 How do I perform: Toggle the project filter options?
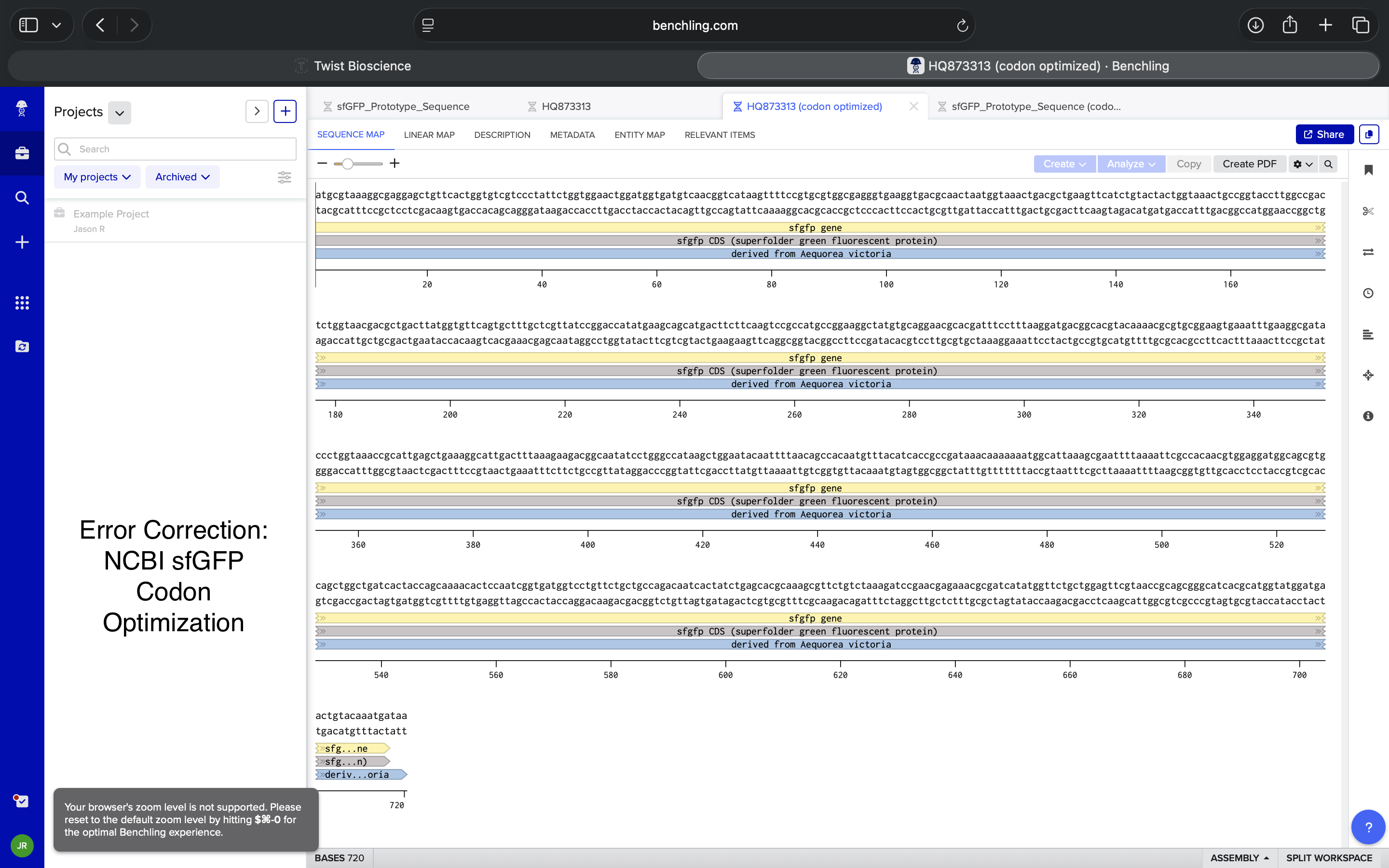coord(285,177)
